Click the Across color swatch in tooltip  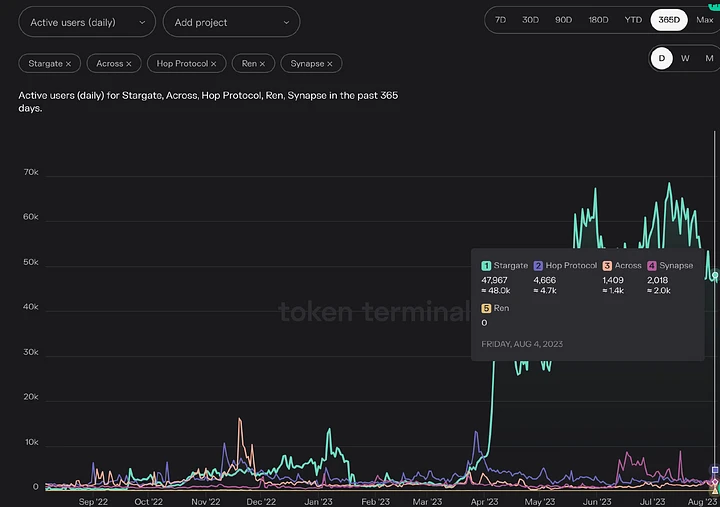tap(607, 266)
